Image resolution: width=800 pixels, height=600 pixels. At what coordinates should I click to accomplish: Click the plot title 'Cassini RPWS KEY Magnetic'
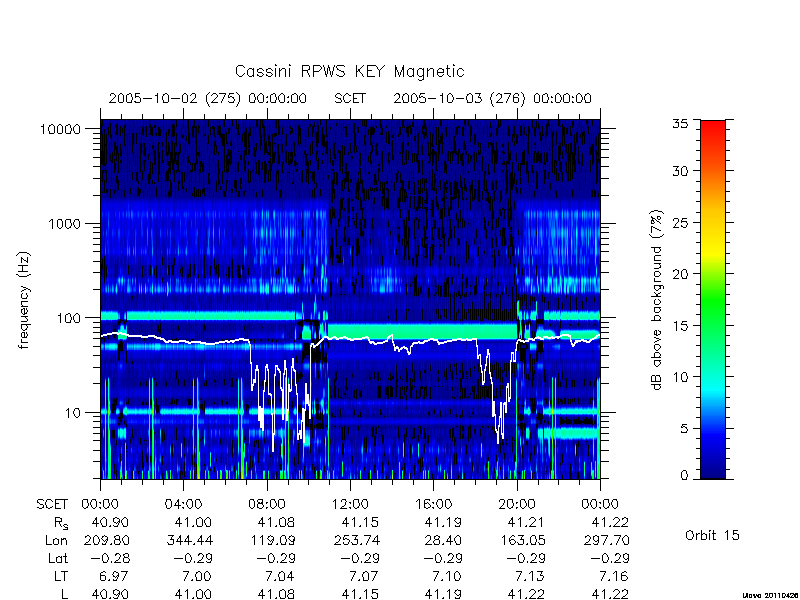(x=349, y=71)
